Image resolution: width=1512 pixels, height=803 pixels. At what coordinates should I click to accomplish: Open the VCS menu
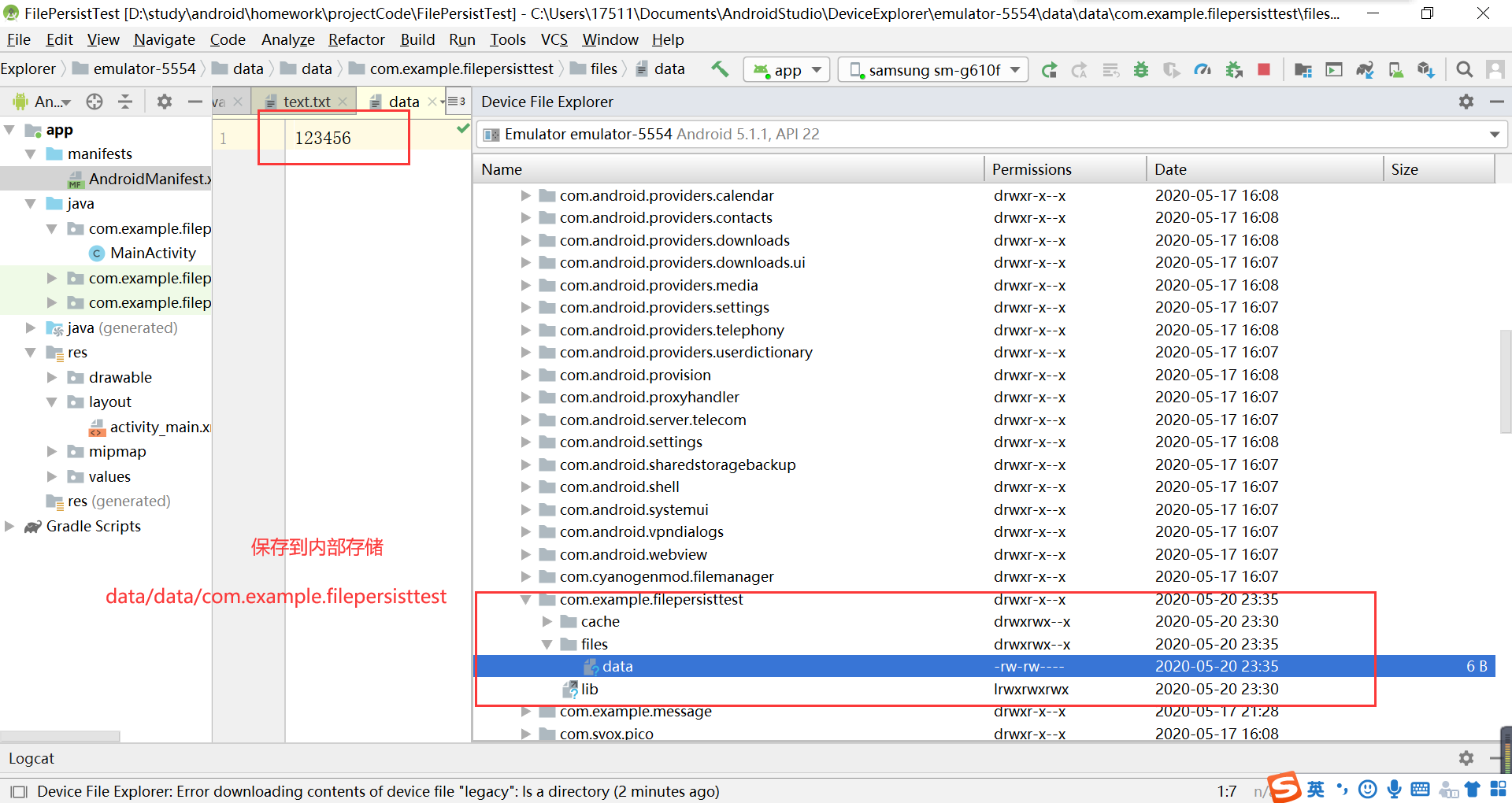[x=554, y=39]
